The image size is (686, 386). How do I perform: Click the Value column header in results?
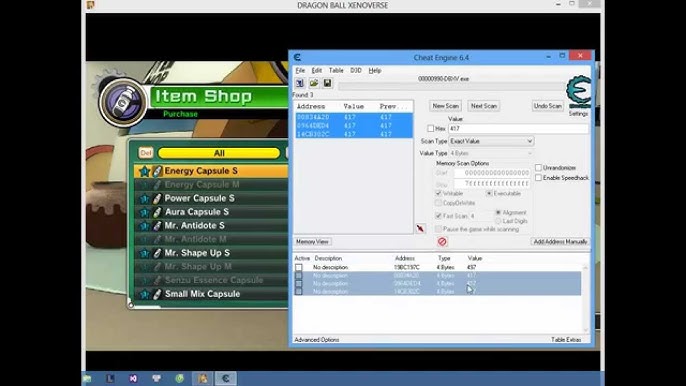tap(354, 106)
